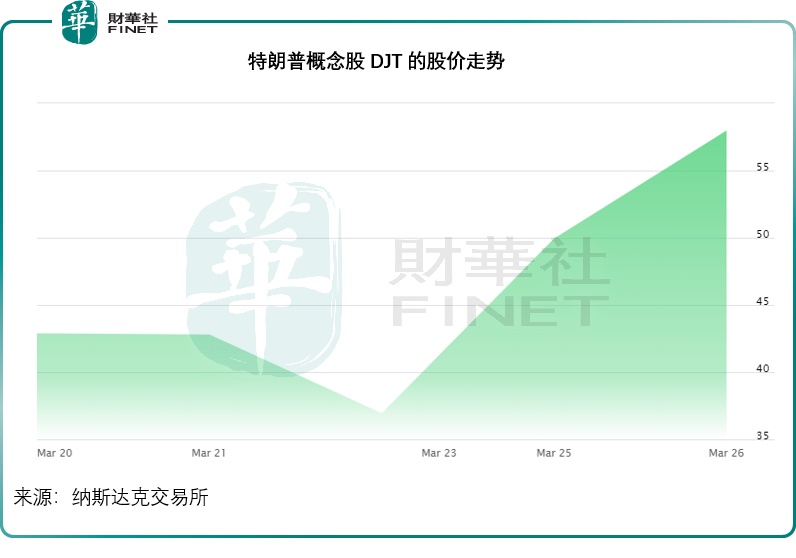Click the 45 y-axis value label
The height and width of the screenshot is (558, 796).
click(x=763, y=302)
